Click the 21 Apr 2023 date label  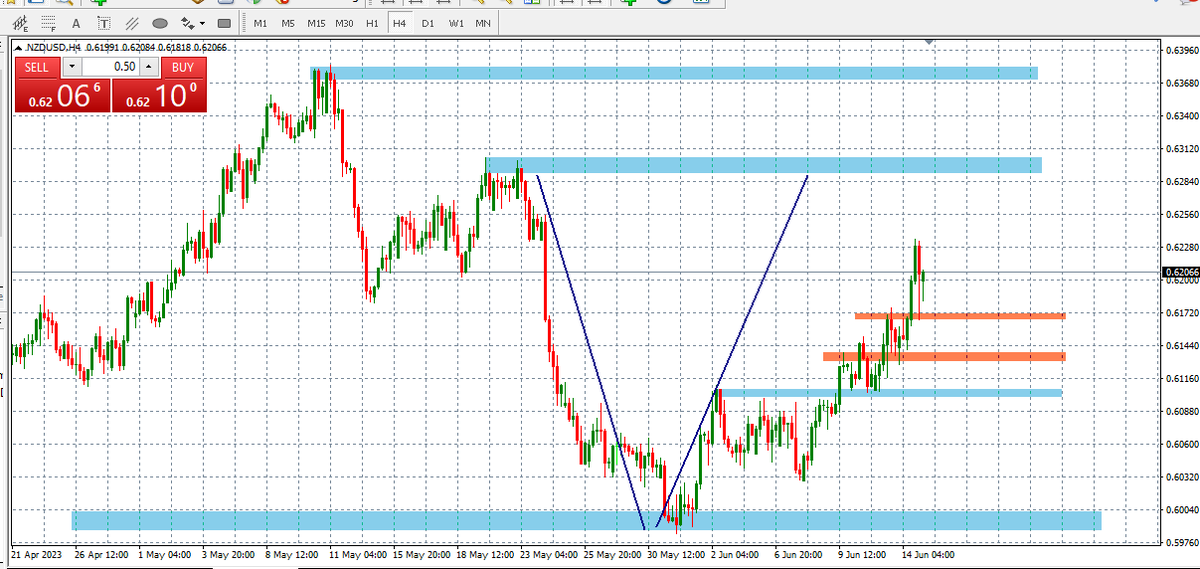pyautogui.click(x=37, y=554)
